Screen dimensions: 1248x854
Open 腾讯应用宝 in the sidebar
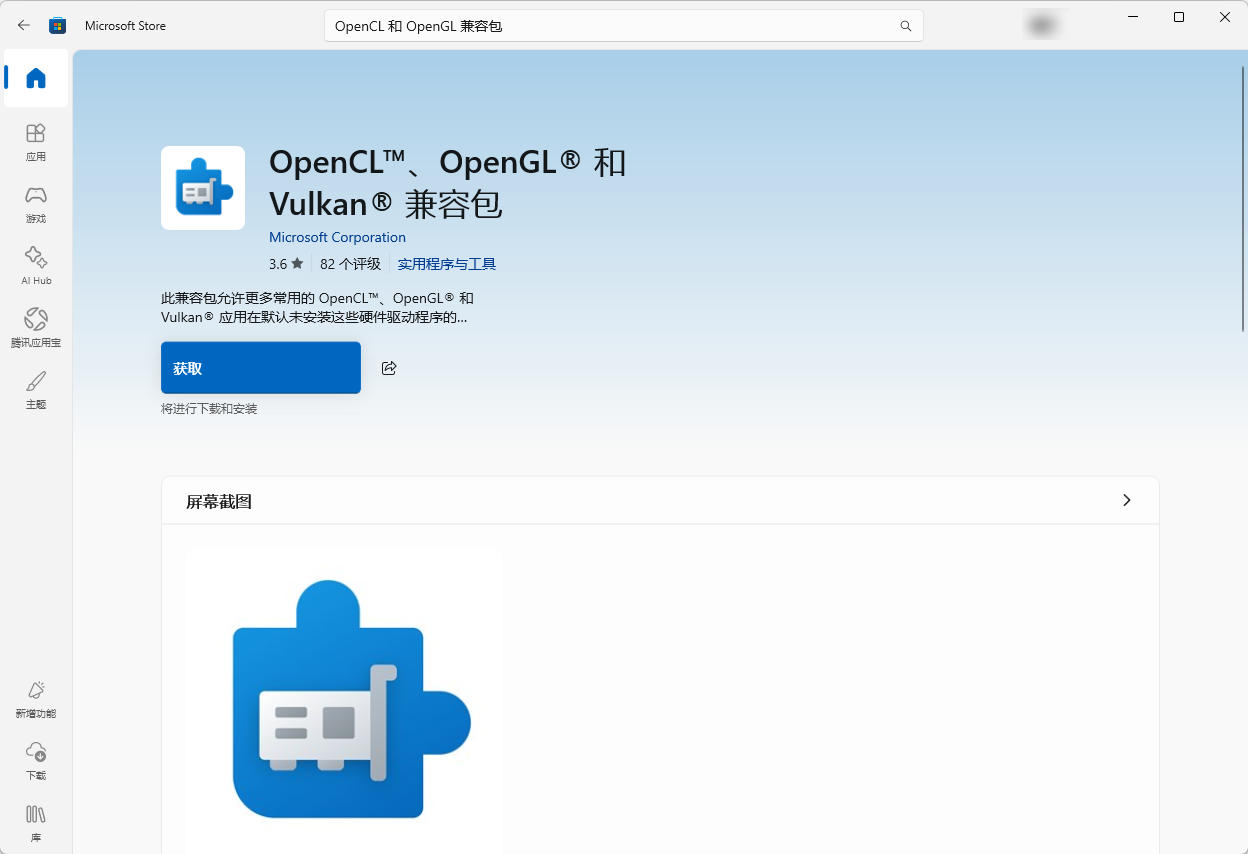pyautogui.click(x=36, y=327)
